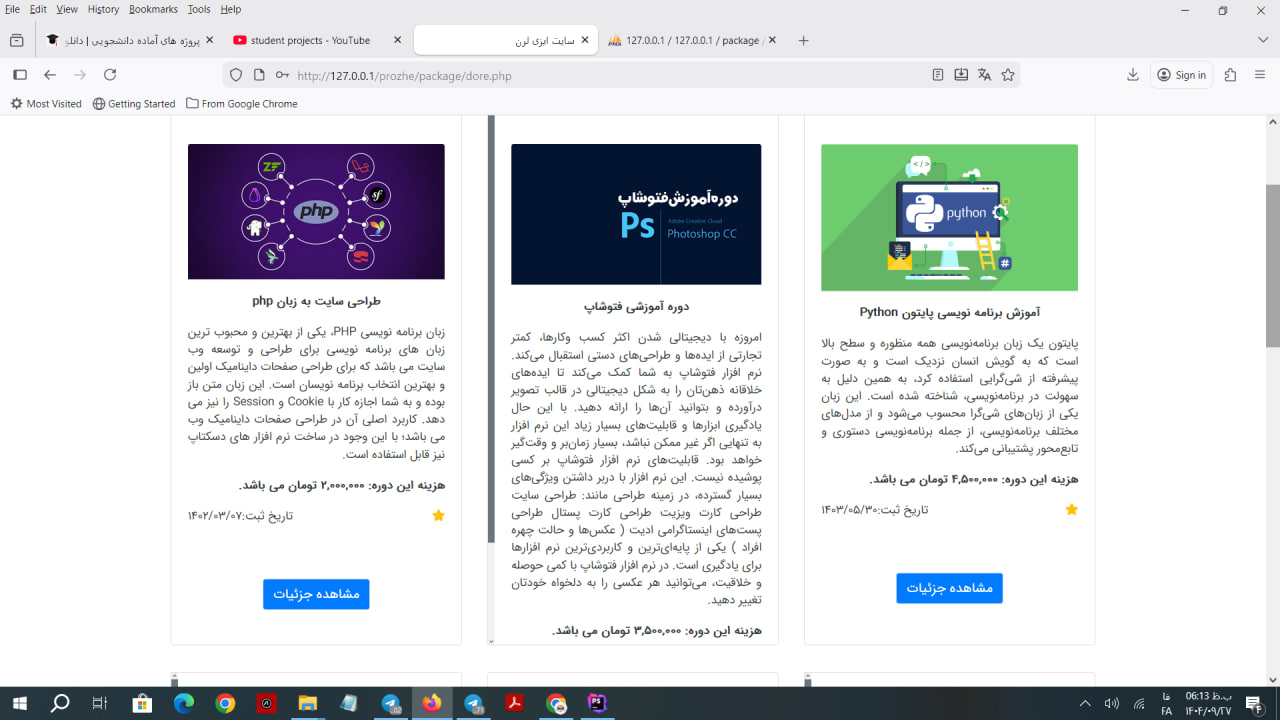Screen dimensions: 1280x720
Task: Switch to the student projects YouTube tab
Action: [x=310, y=40]
